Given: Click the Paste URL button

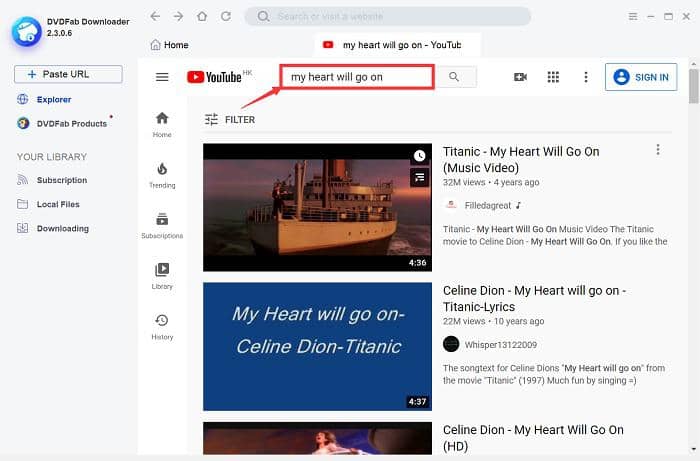Looking at the screenshot, I should [68, 74].
